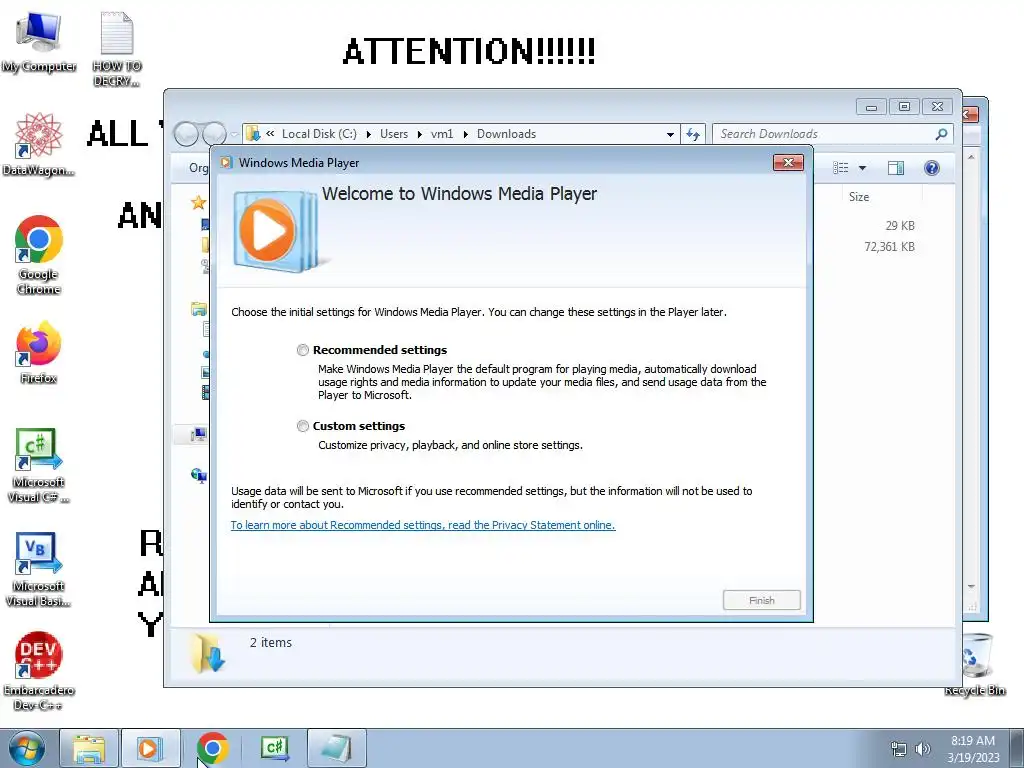The width and height of the screenshot is (1024, 768).
Task: Close the Downloads Explorer window
Action: [937, 107]
